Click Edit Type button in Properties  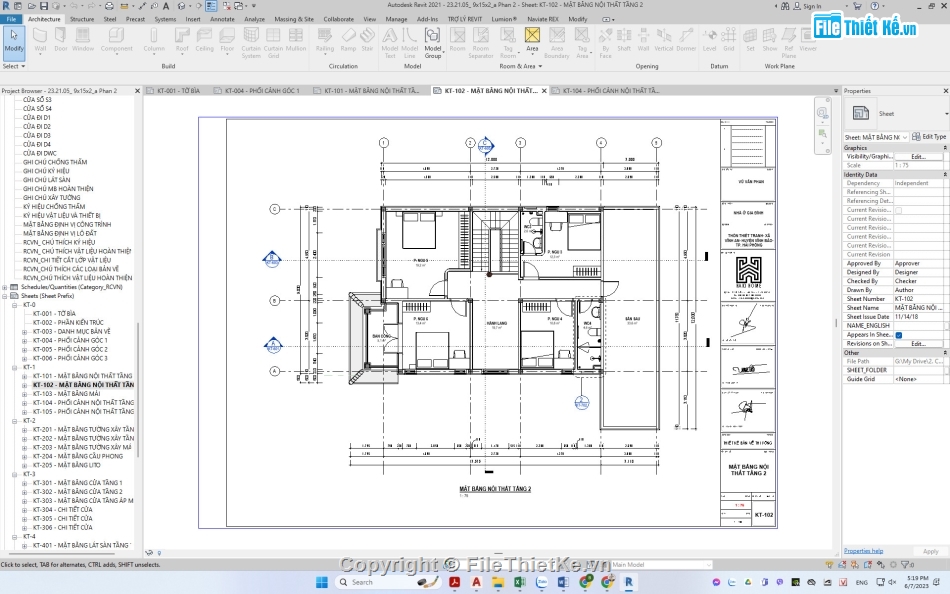[929, 137]
